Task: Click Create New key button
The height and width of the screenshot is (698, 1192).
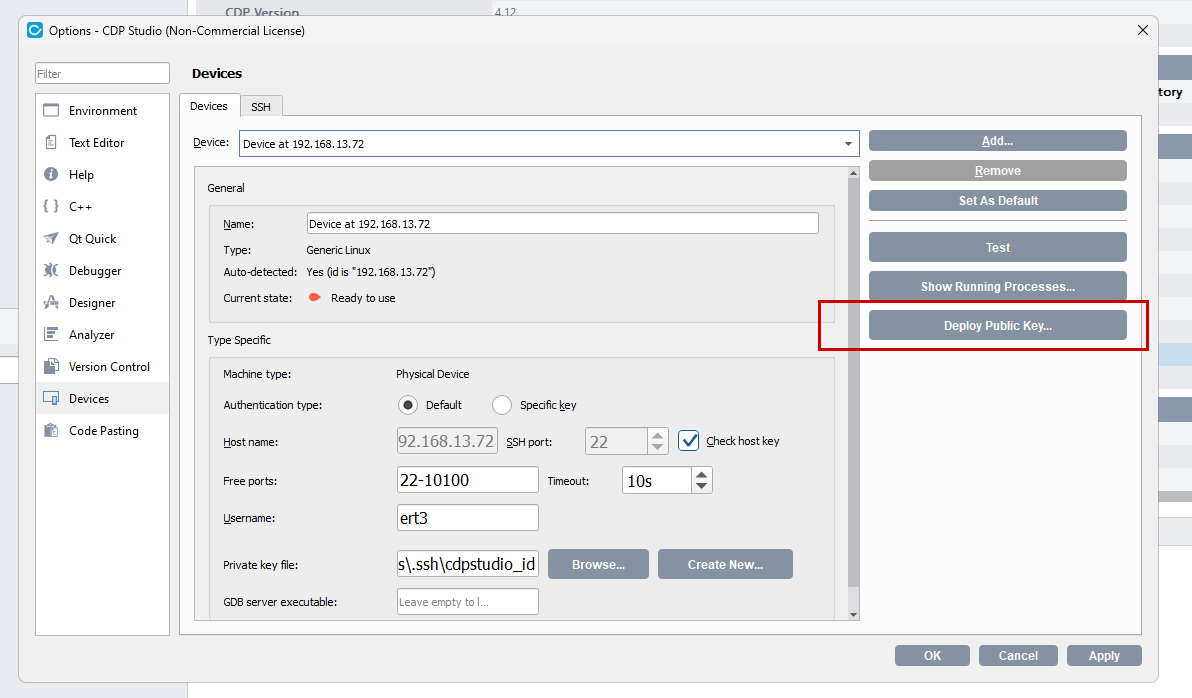Action: (725, 564)
